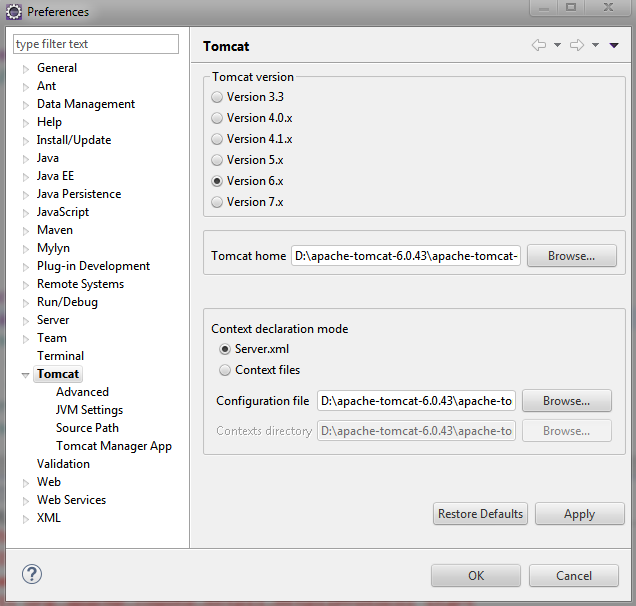
Task: Click the help question mark icon
Action: [x=32, y=574]
